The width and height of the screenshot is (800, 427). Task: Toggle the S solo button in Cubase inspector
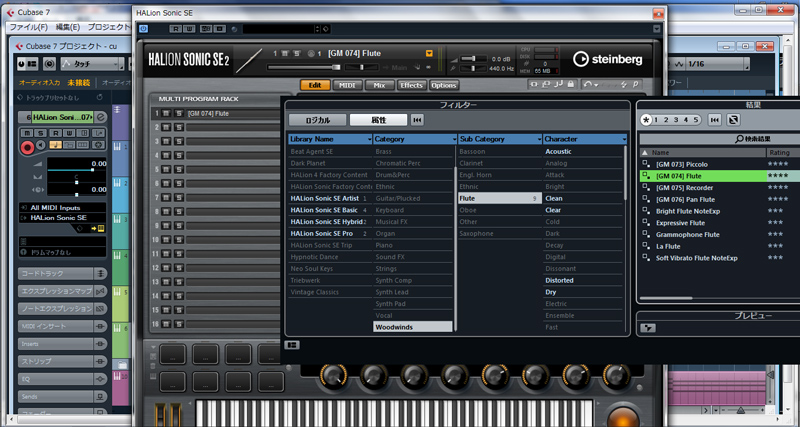pos(41,133)
